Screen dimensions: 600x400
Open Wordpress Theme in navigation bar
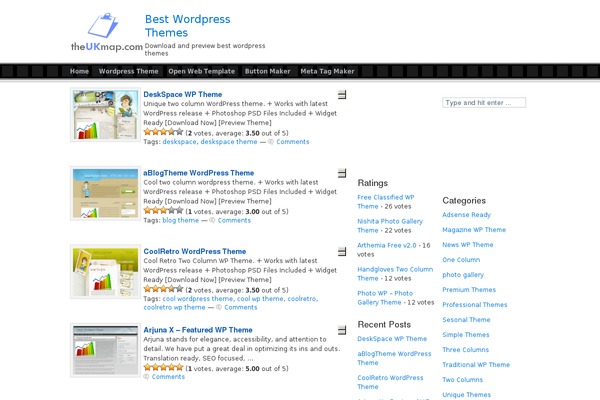click(128, 71)
